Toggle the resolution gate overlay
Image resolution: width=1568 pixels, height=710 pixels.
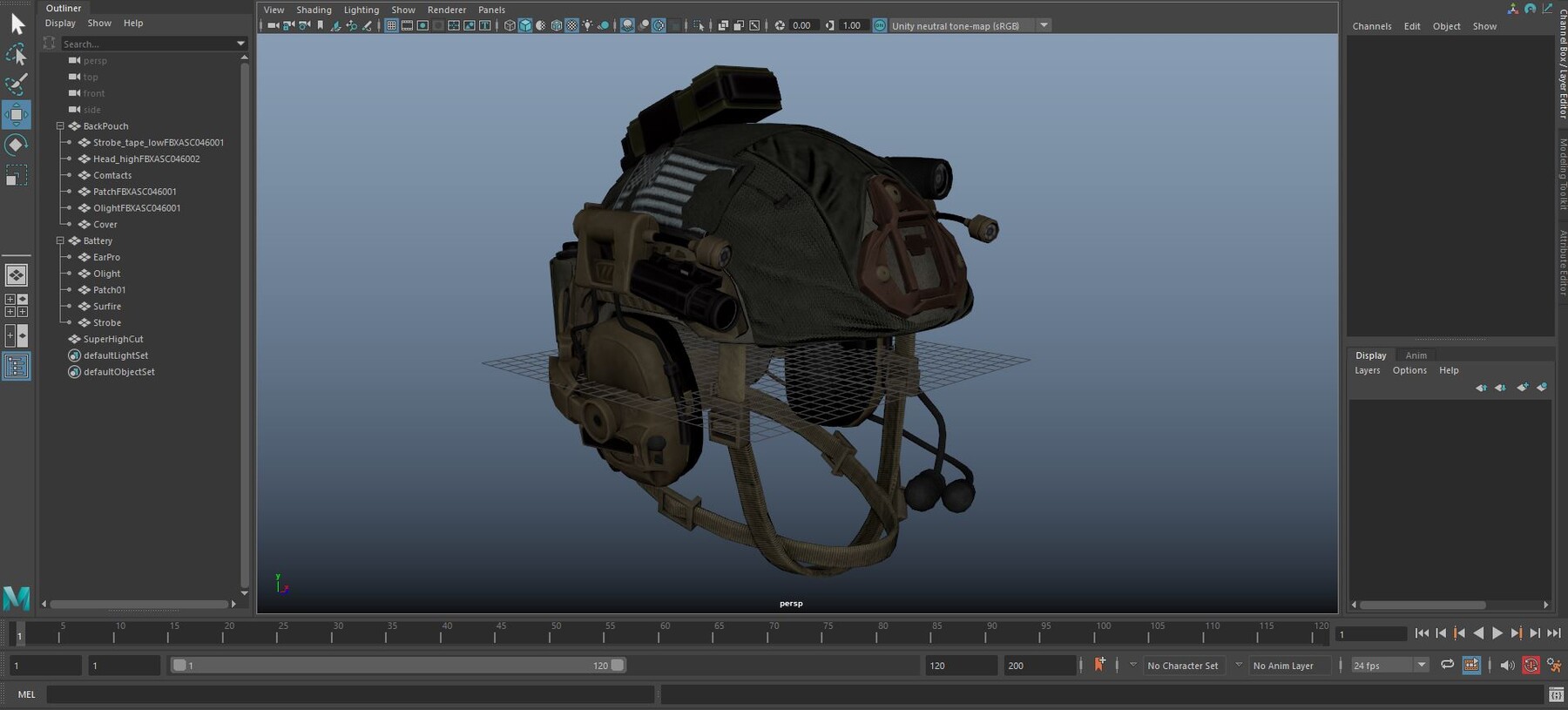(422, 25)
